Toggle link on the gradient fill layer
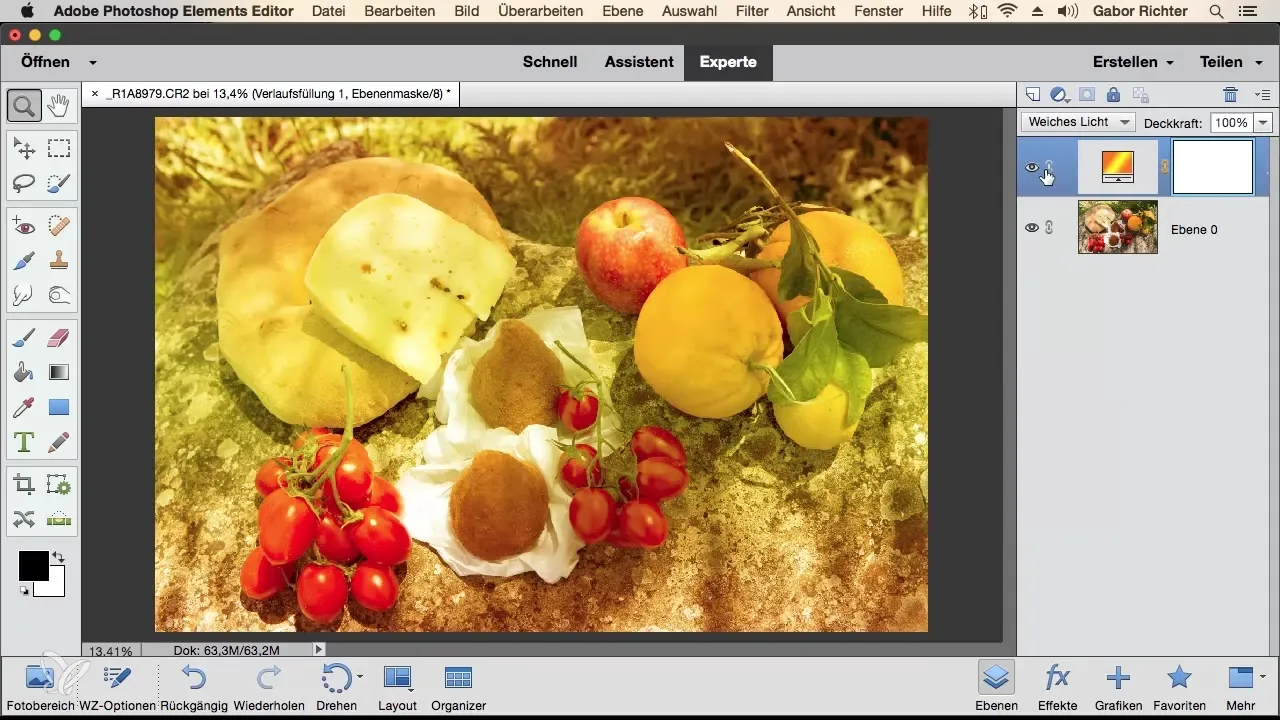Viewport: 1280px width, 720px height. pyautogui.click(x=1049, y=167)
